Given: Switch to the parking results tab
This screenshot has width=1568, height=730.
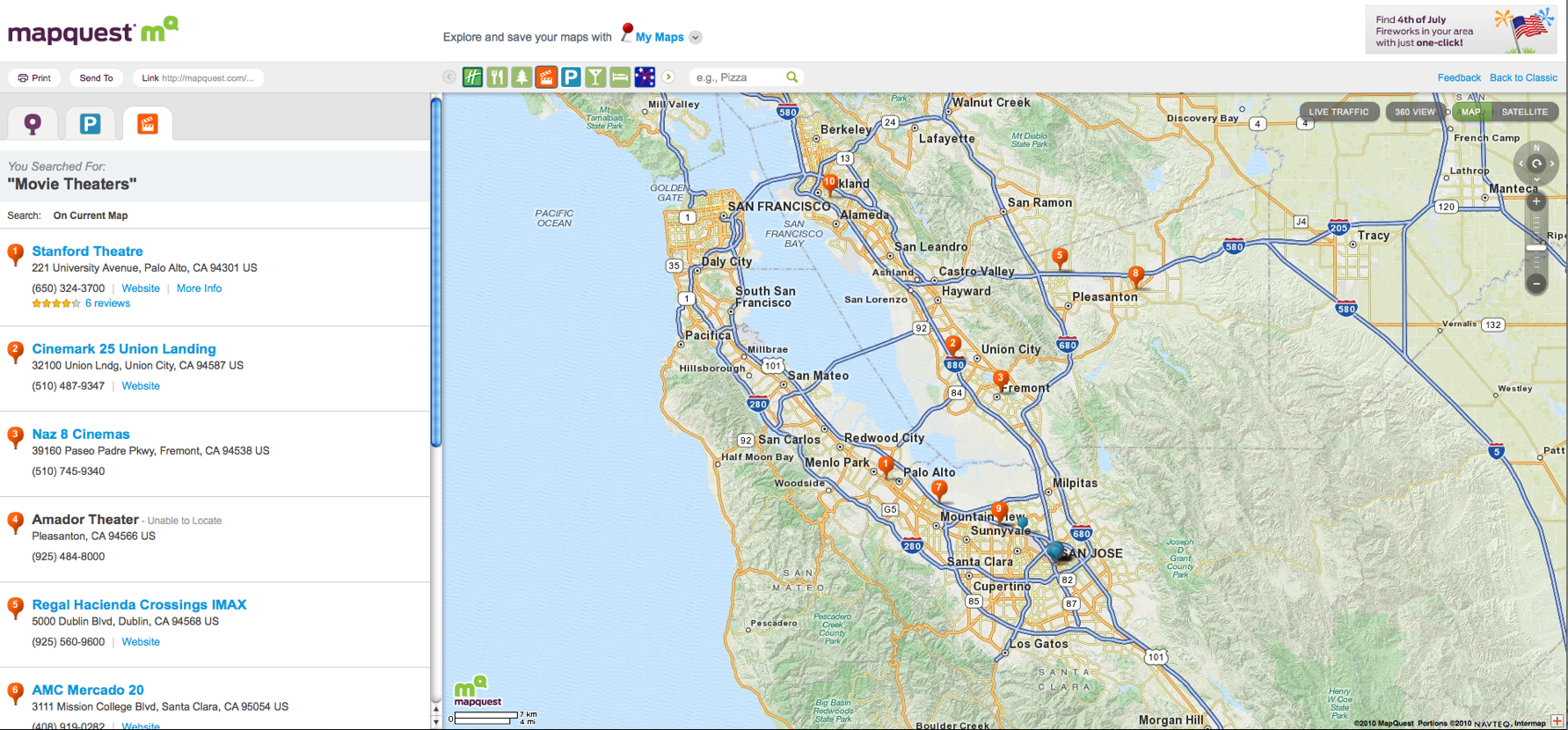Looking at the screenshot, I should (90, 124).
